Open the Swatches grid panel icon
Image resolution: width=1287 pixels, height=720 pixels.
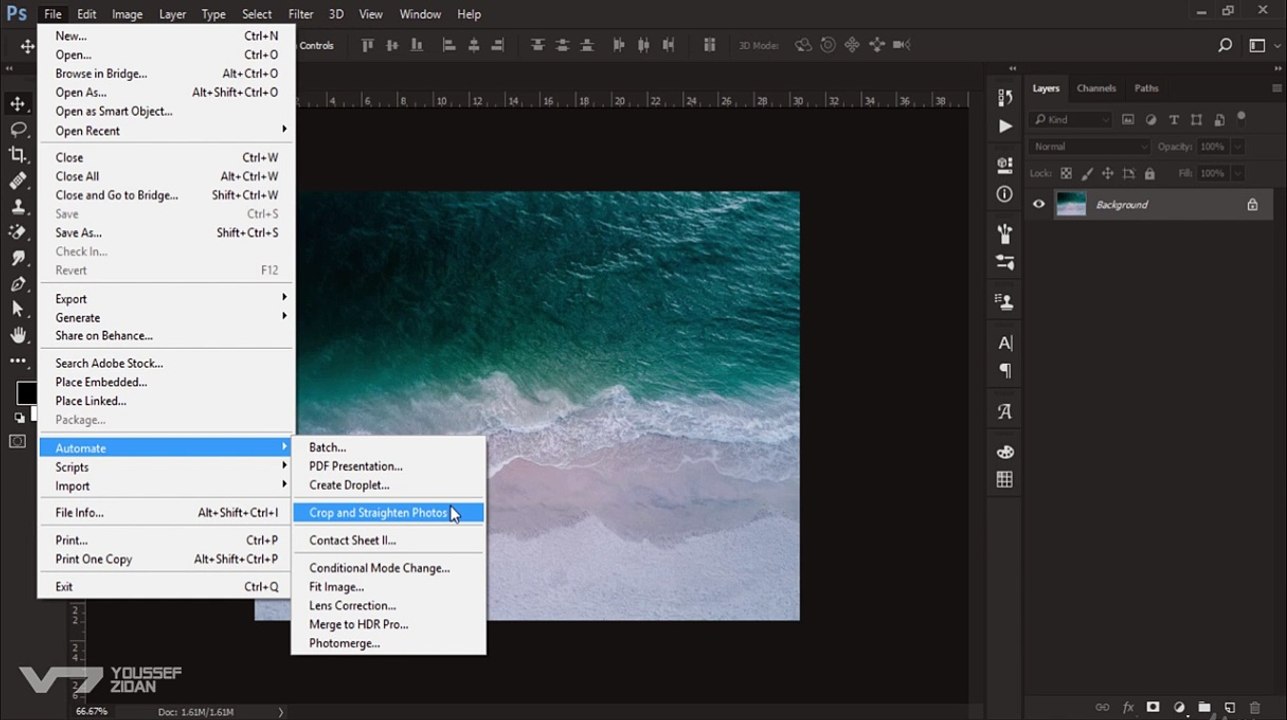(1005, 479)
